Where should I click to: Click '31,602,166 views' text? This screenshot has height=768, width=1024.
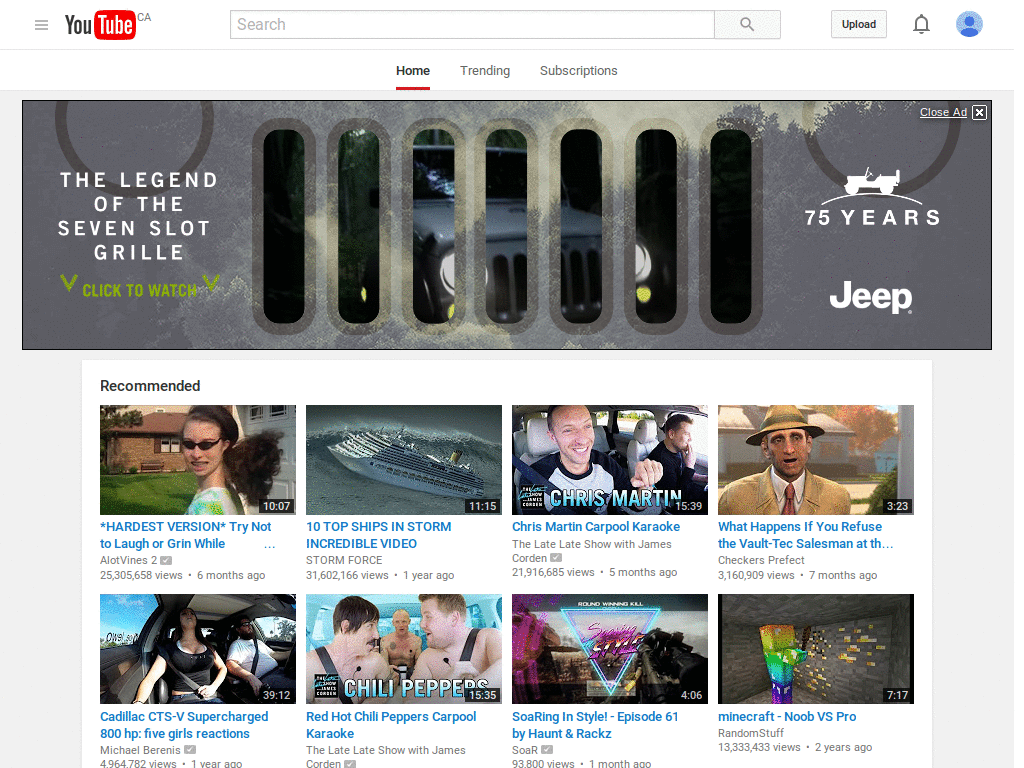(x=347, y=575)
